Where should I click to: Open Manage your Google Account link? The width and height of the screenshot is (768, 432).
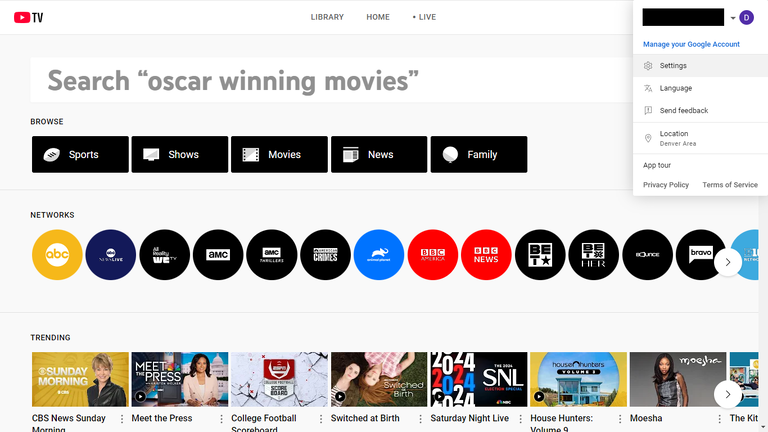(x=691, y=44)
